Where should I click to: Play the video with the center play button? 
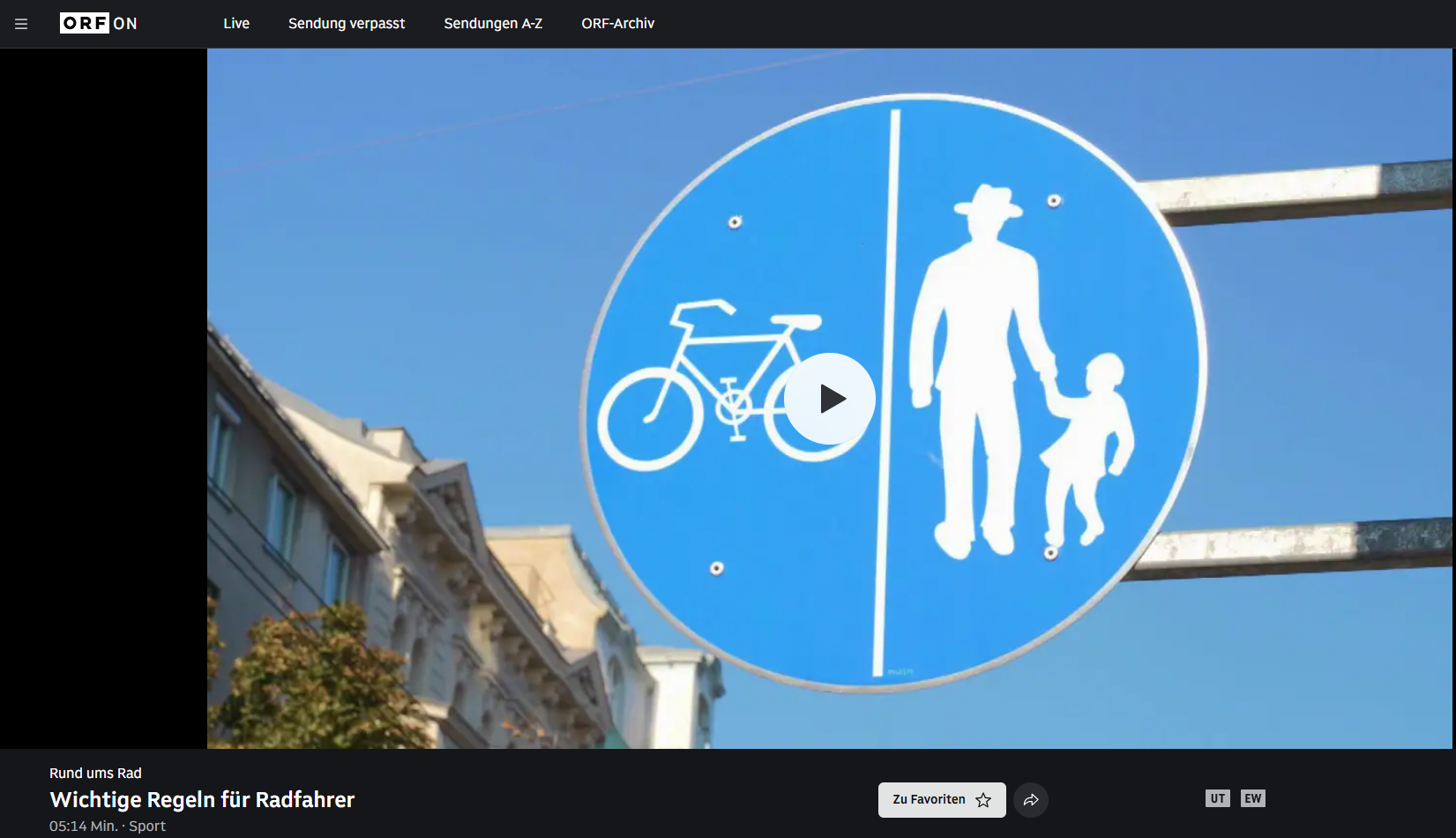(x=829, y=399)
